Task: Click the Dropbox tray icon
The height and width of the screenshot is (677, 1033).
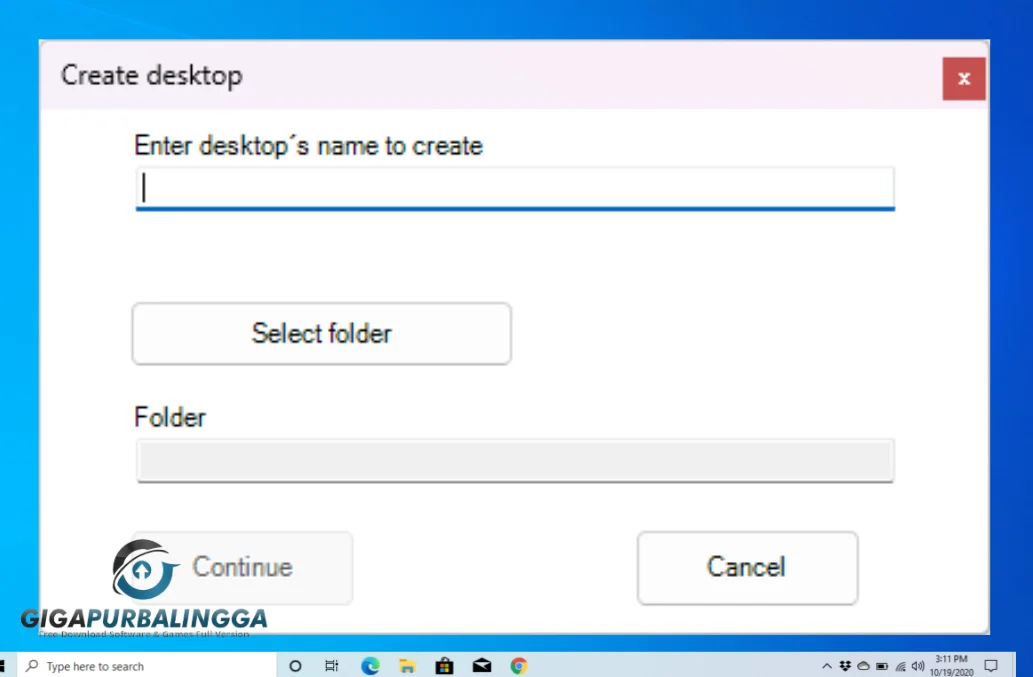Action: [x=845, y=666]
